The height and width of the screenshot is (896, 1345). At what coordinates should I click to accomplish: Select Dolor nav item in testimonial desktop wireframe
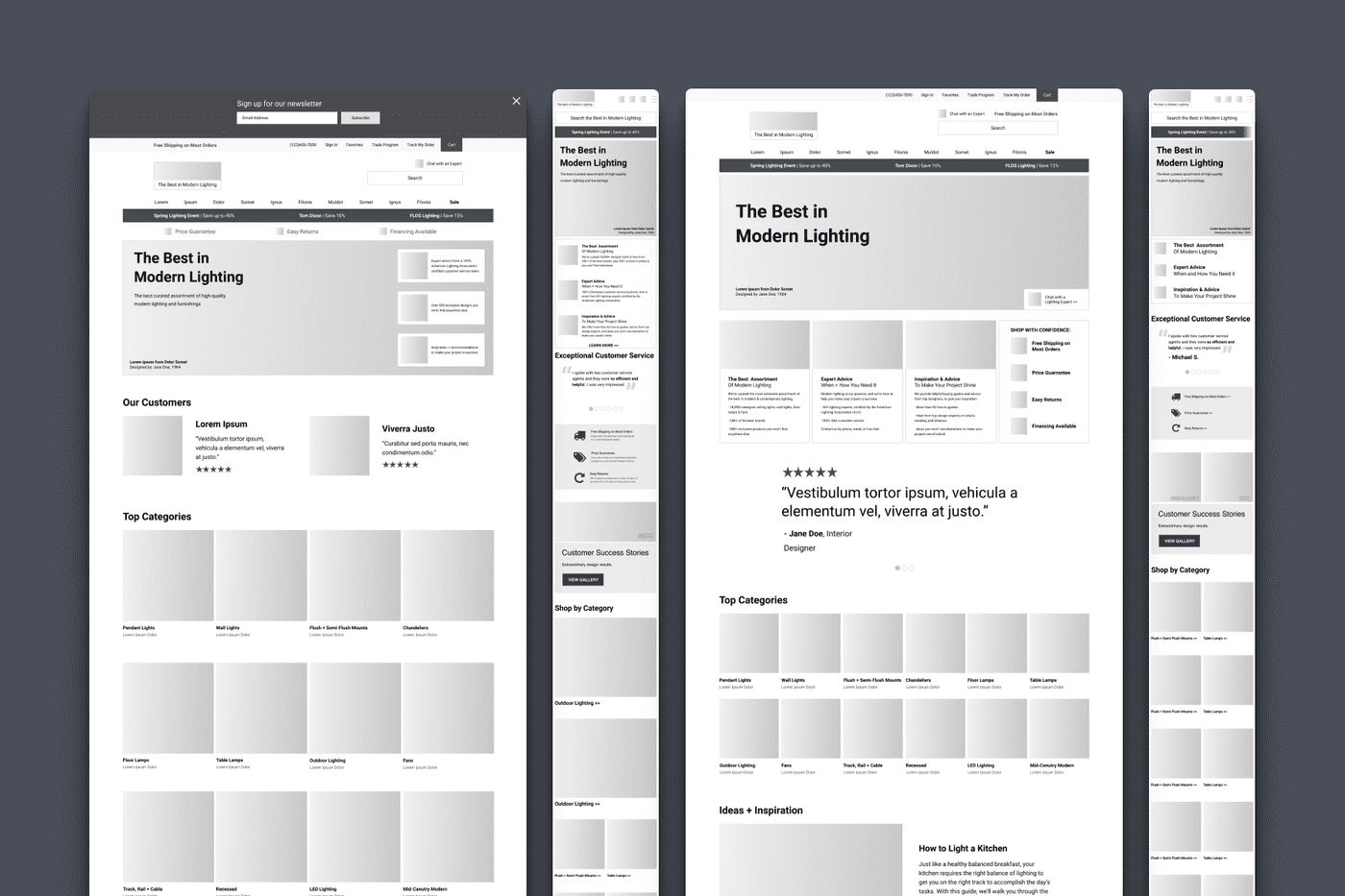point(815,152)
